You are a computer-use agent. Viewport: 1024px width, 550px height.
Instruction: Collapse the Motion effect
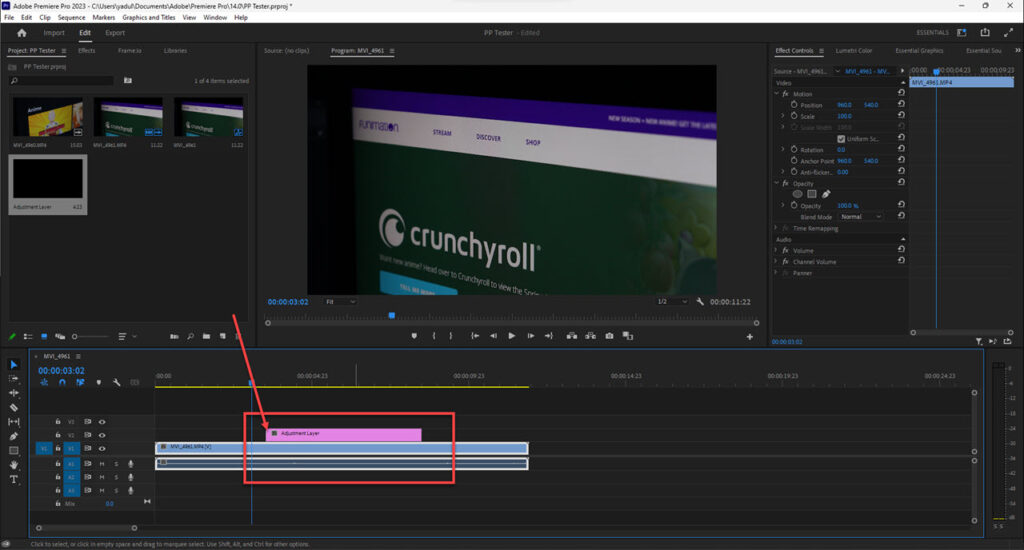point(776,94)
